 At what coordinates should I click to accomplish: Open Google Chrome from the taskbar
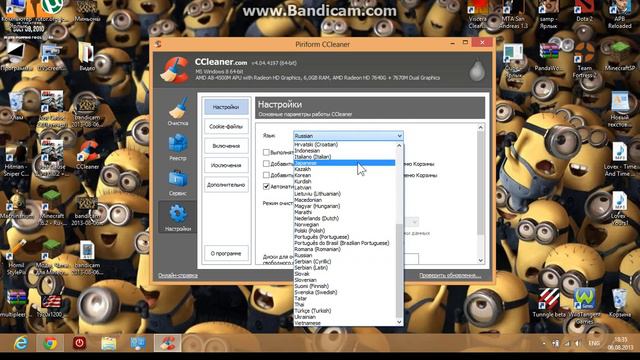(x=50, y=343)
